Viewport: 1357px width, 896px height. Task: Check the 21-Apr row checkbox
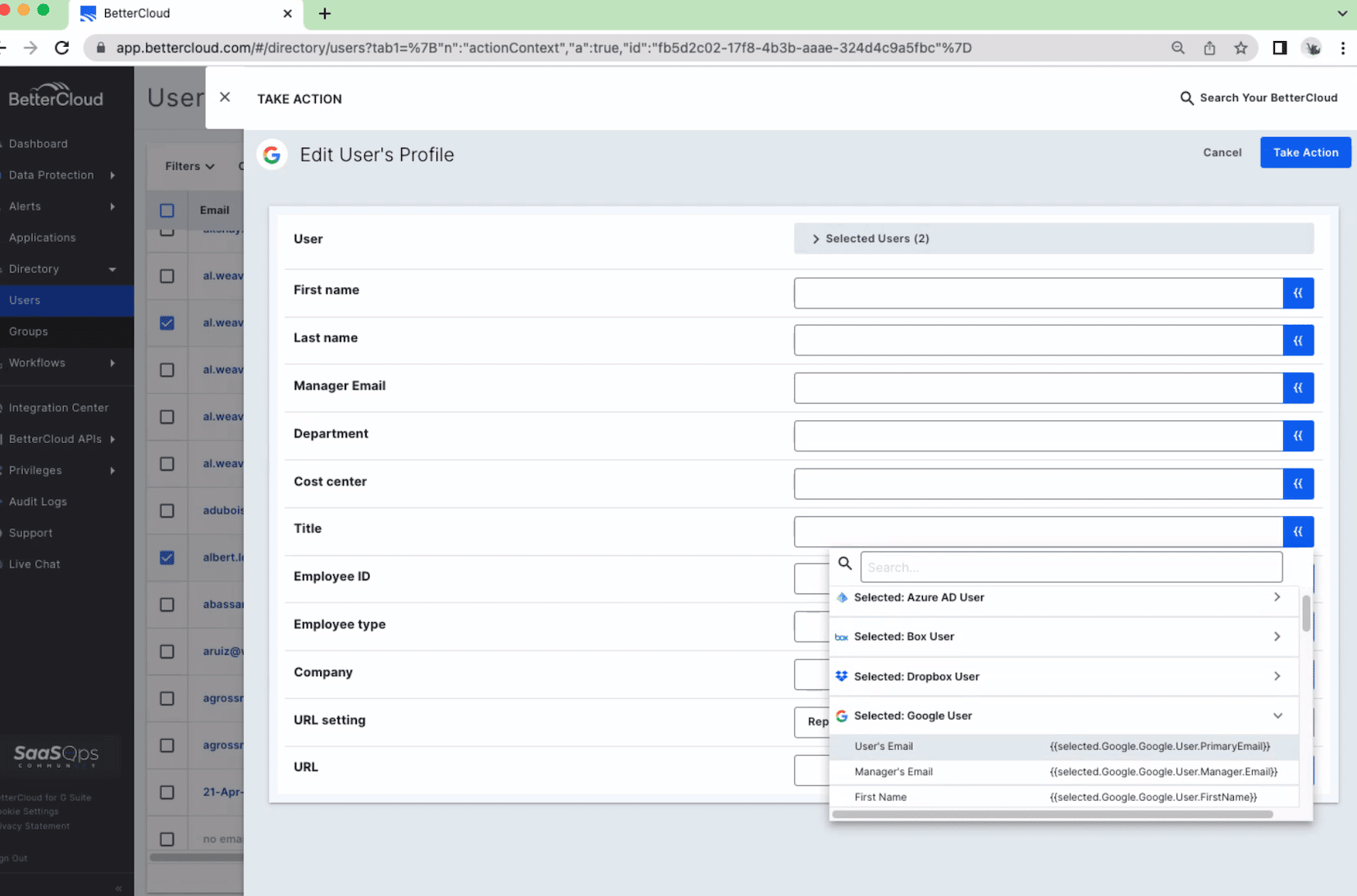(x=167, y=793)
